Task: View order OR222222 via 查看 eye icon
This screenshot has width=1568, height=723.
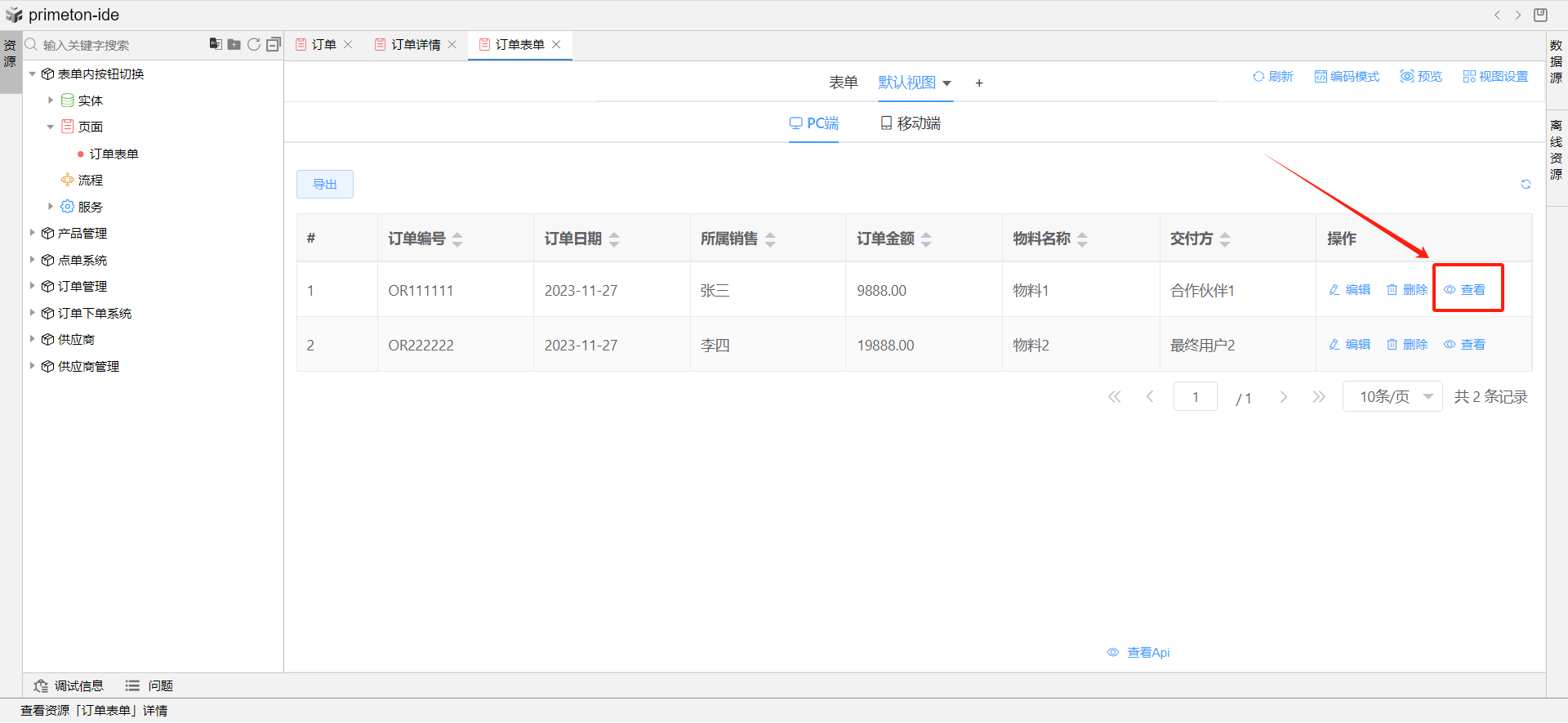Action: click(x=1464, y=345)
